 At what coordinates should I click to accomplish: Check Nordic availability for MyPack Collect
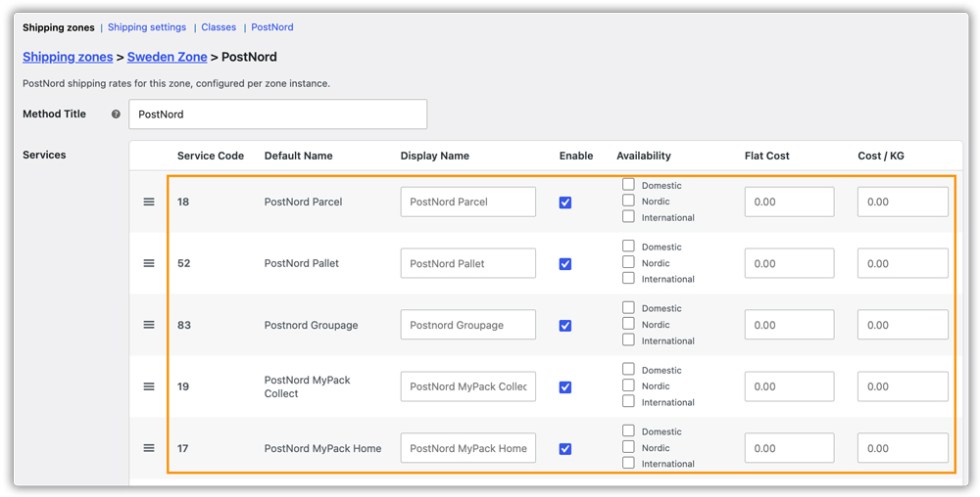628,385
